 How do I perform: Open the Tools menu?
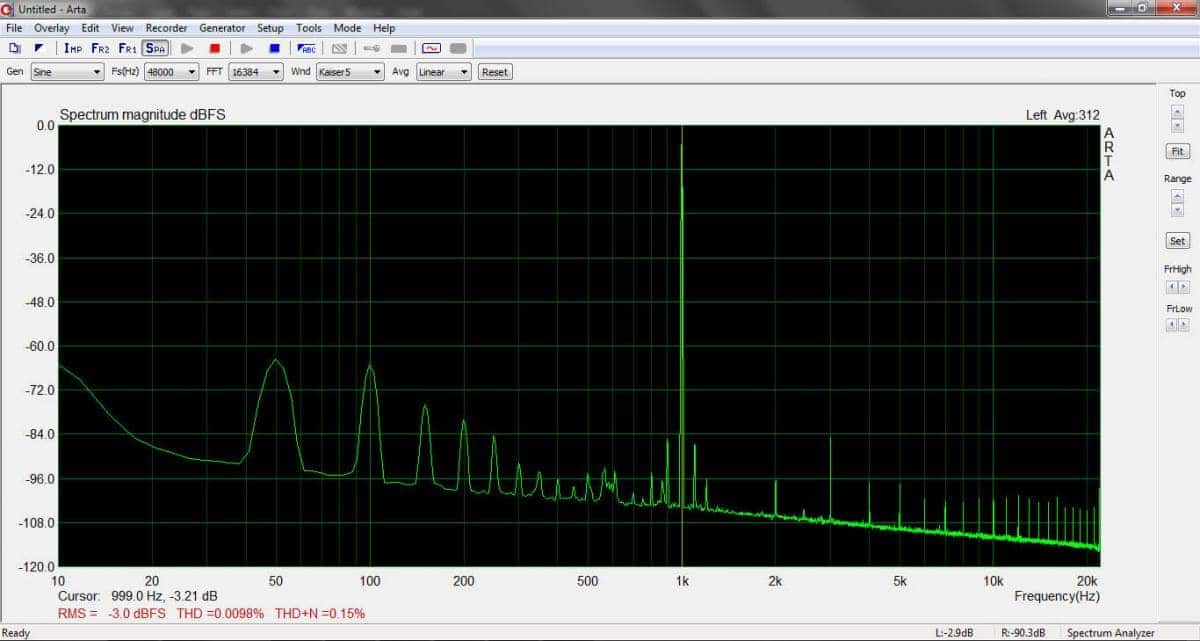309,28
